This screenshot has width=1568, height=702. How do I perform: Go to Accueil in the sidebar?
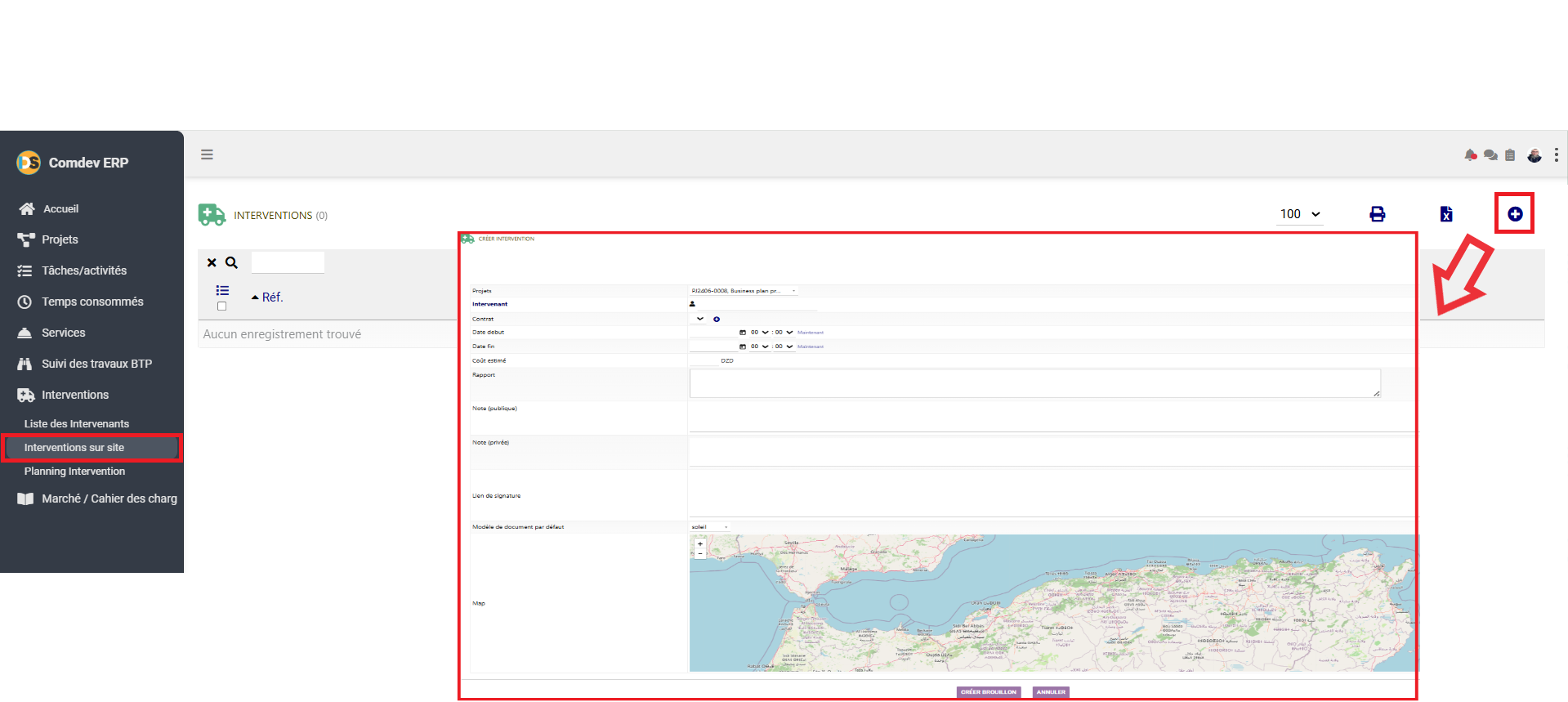click(x=60, y=208)
